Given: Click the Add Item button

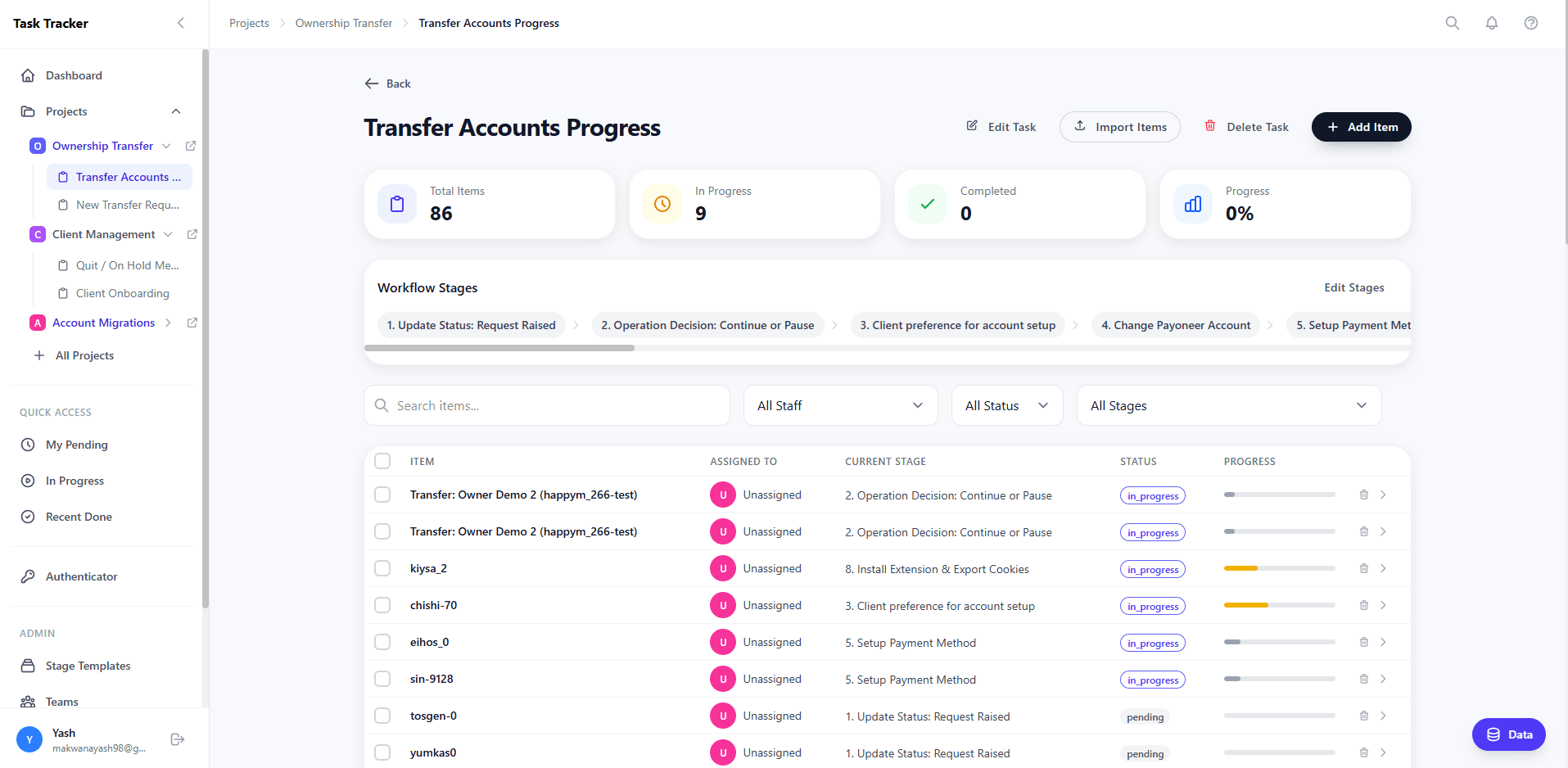Looking at the screenshot, I should tap(1361, 127).
